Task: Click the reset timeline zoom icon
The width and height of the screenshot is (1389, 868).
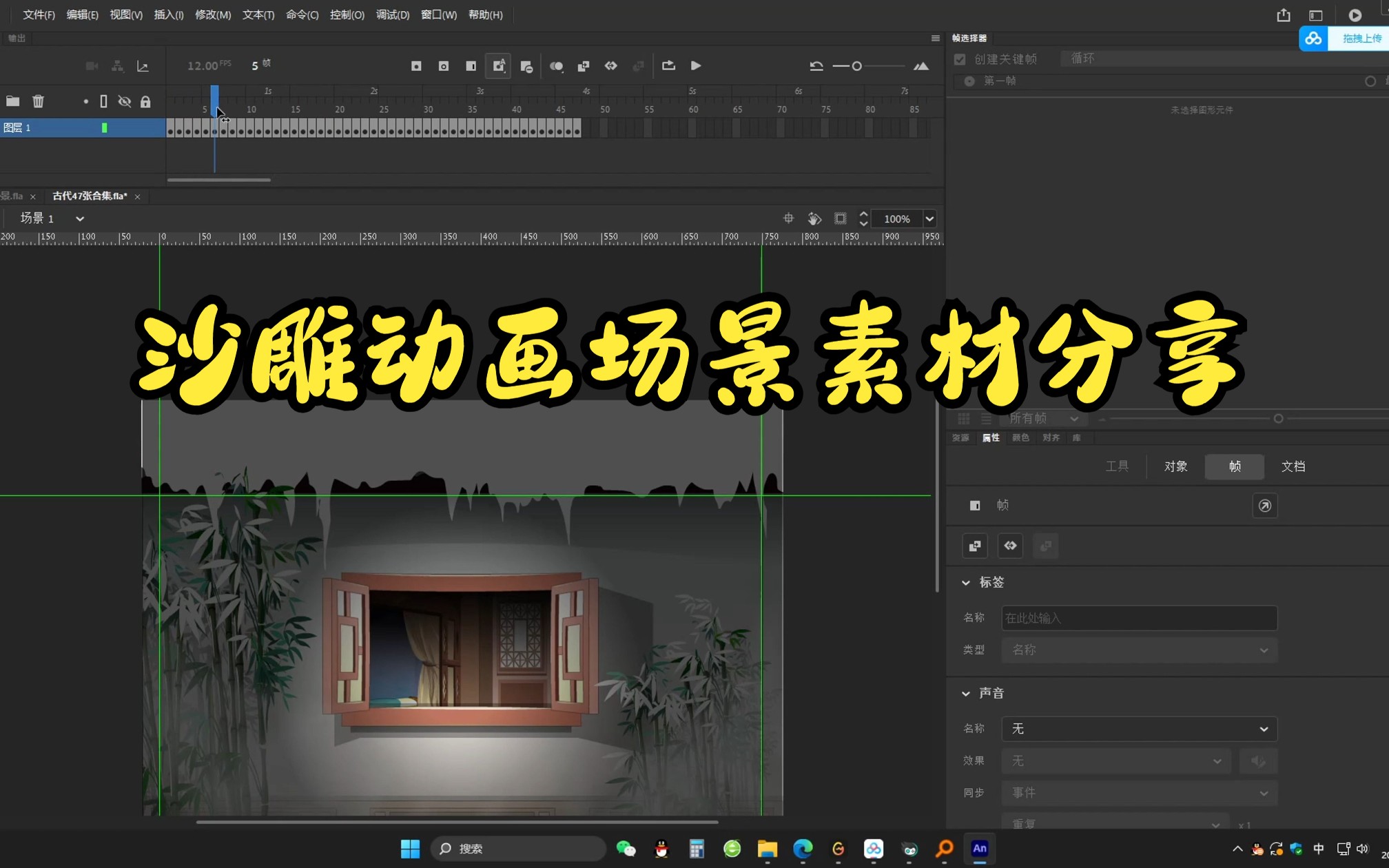Action: pos(816,66)
